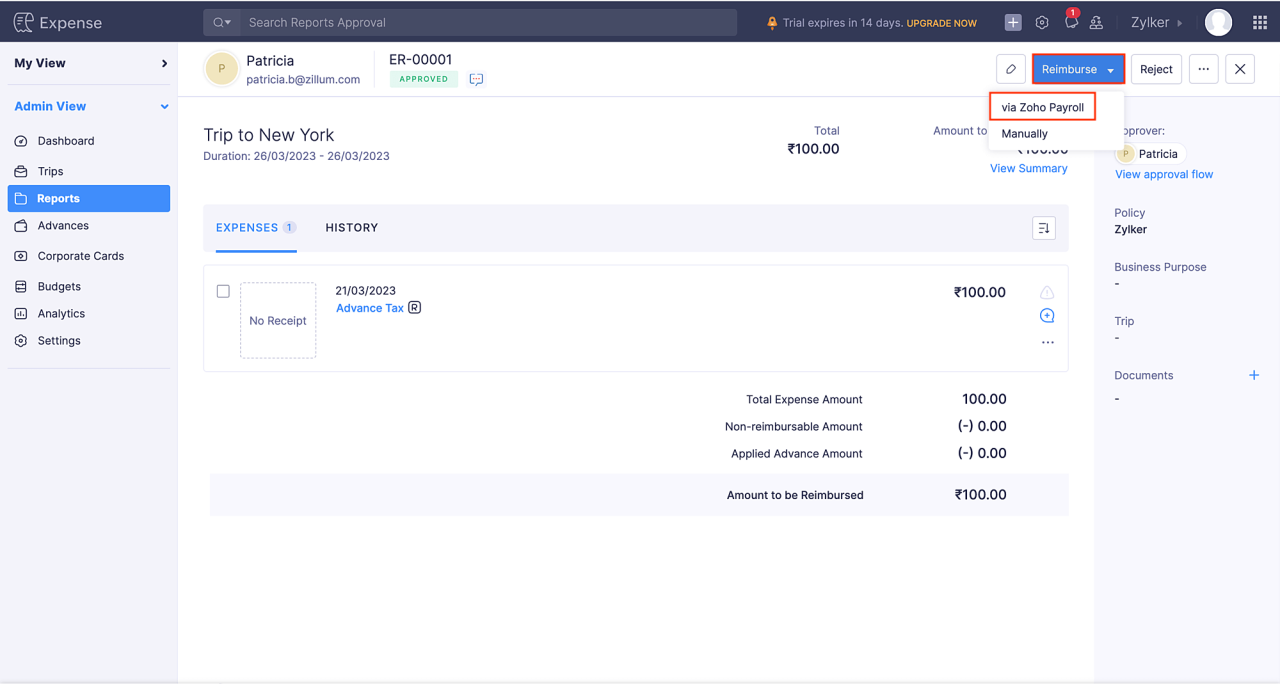
Task: Open the View Summary link
Action: point(1028,168)
